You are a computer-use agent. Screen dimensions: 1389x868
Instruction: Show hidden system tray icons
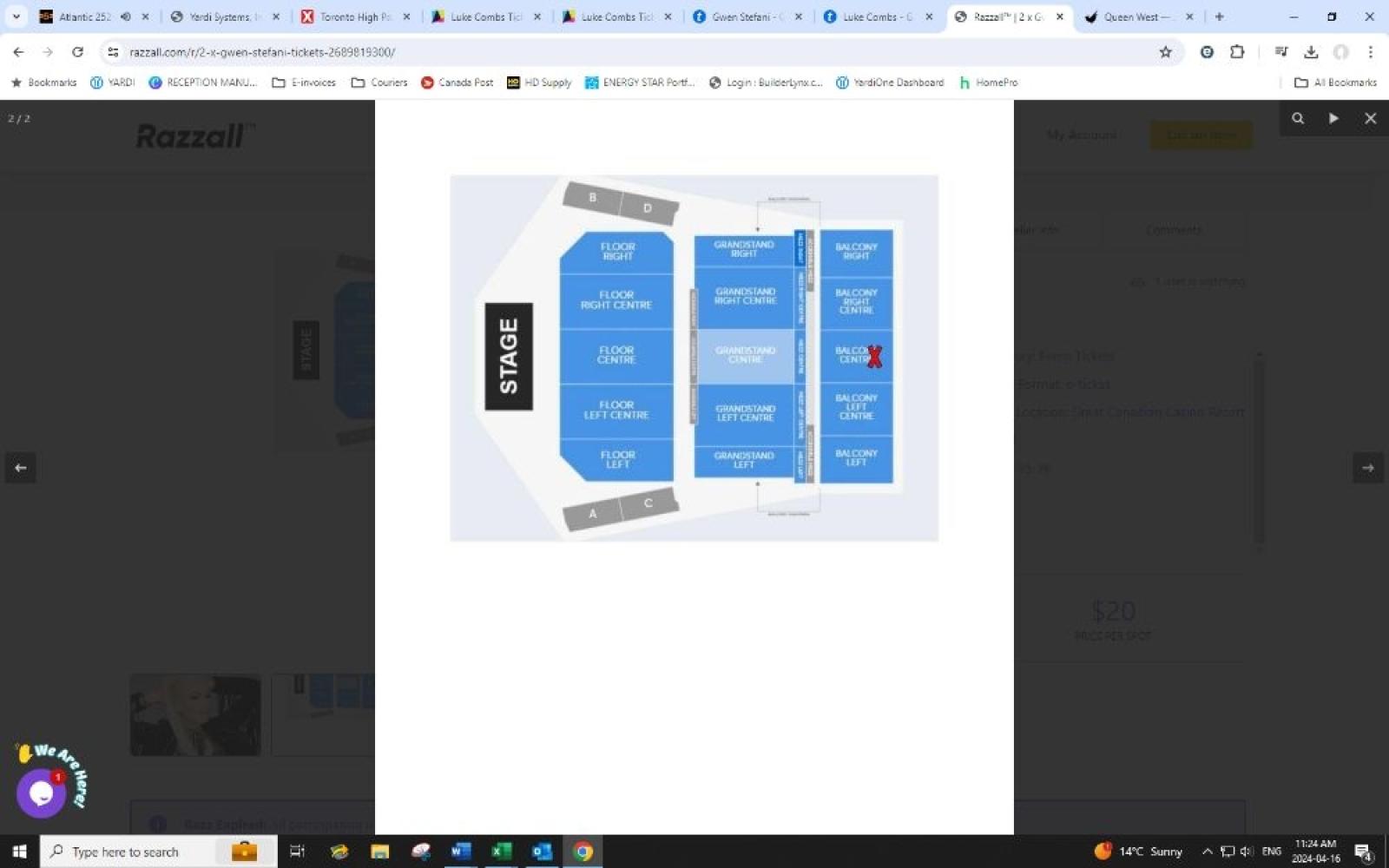pyautogui.click(x=1207, y=852)
